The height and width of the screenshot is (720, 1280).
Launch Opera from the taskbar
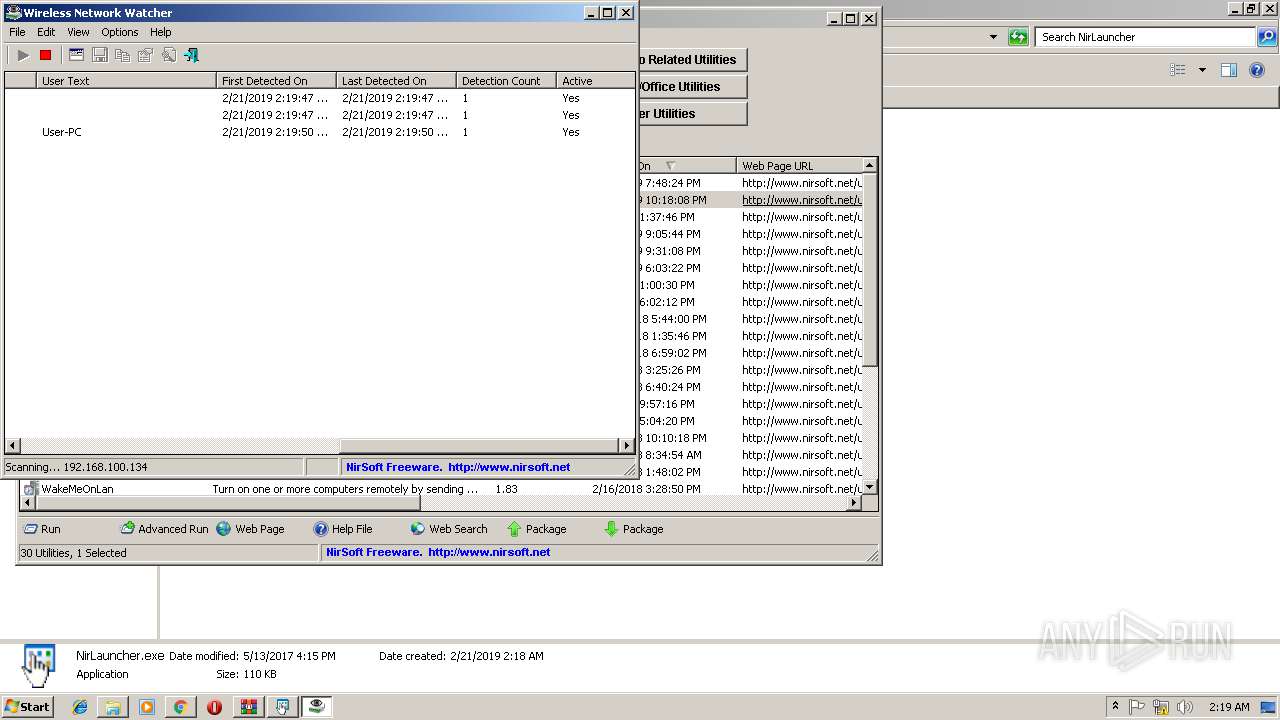click(x=214, y=707)
